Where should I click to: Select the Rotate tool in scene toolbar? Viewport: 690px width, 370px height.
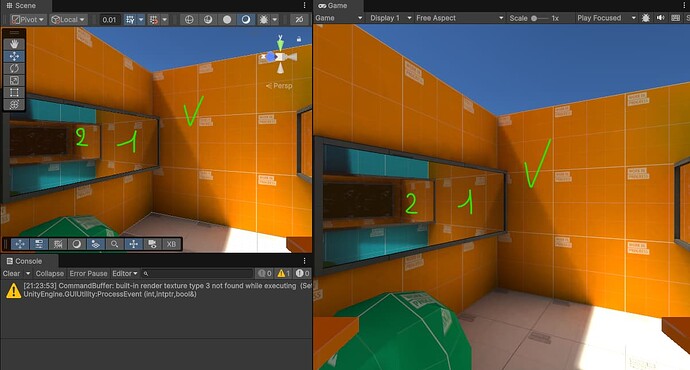pos(14,68)
